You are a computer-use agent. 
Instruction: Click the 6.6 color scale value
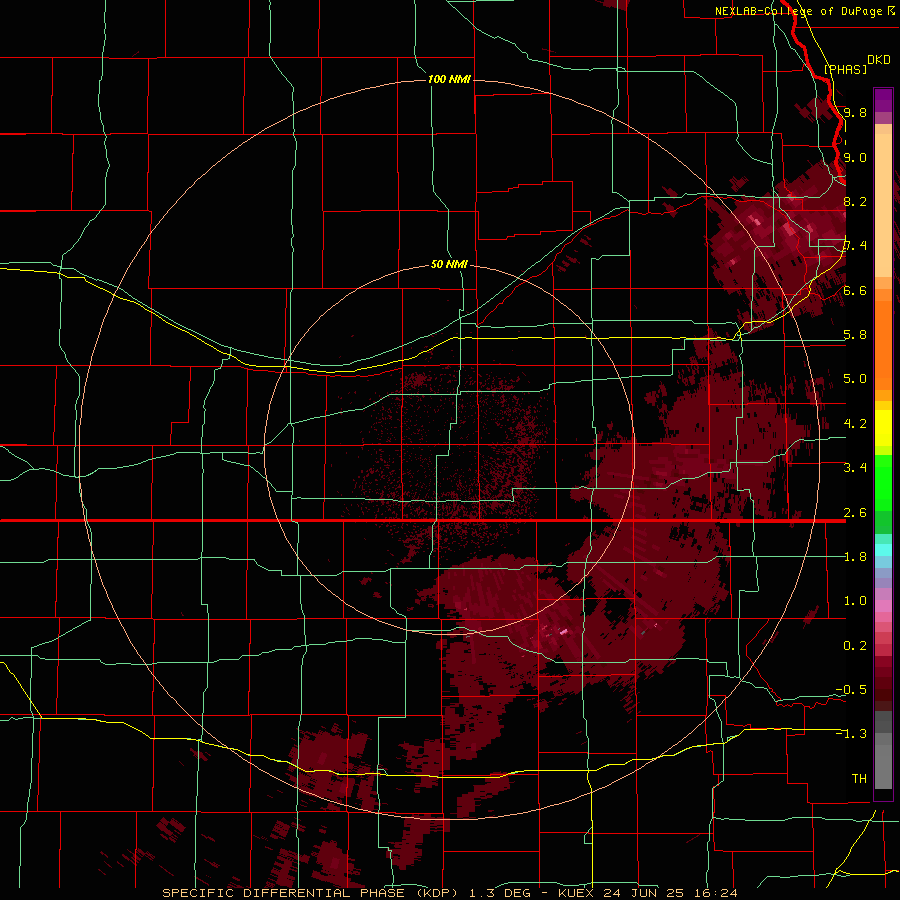click(855, 290)
